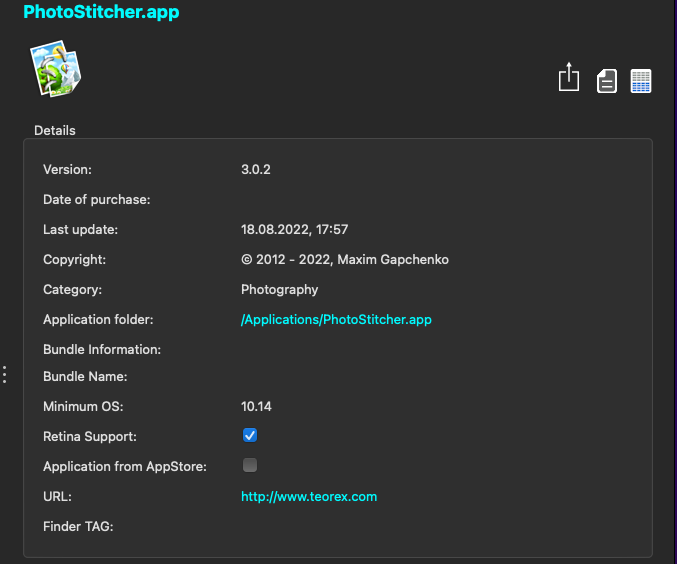Click the Date of purchase: label

point(97,200)
